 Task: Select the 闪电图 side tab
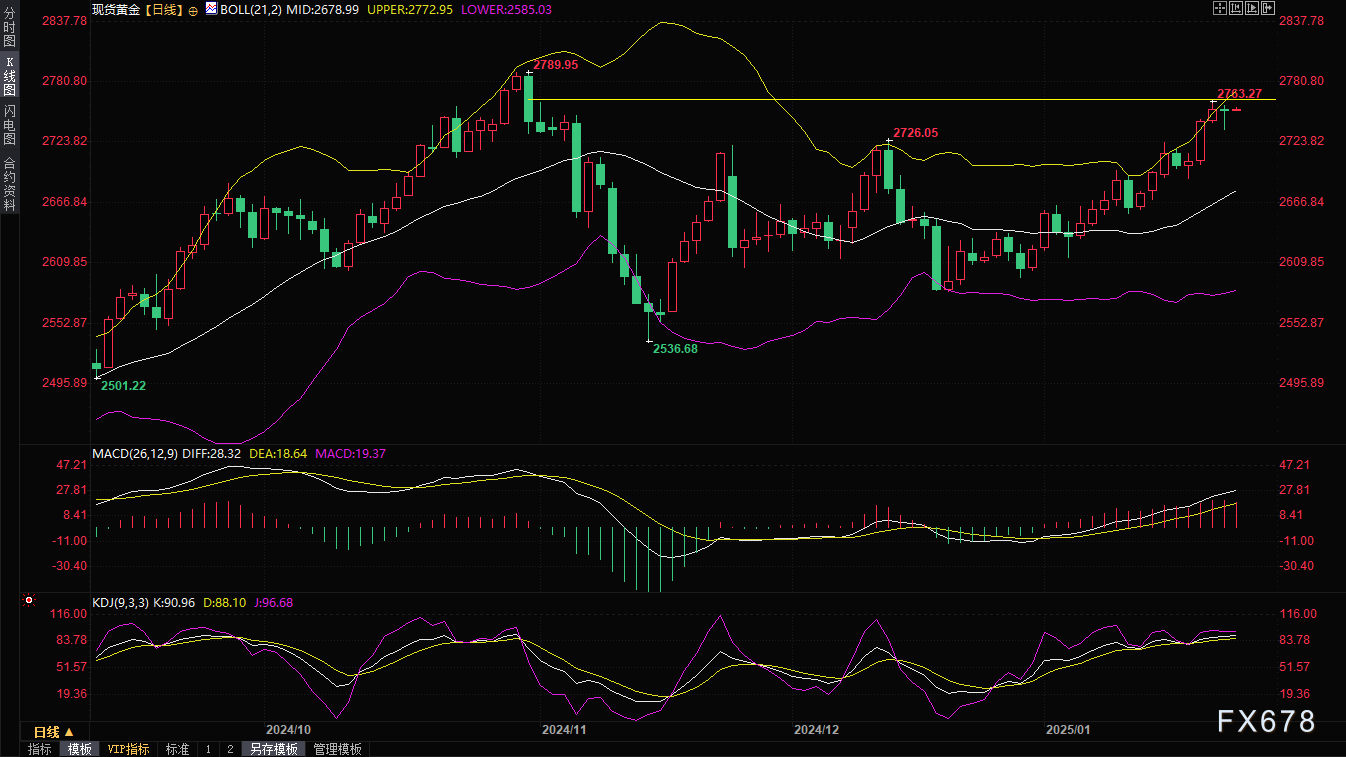coord(9,124)
